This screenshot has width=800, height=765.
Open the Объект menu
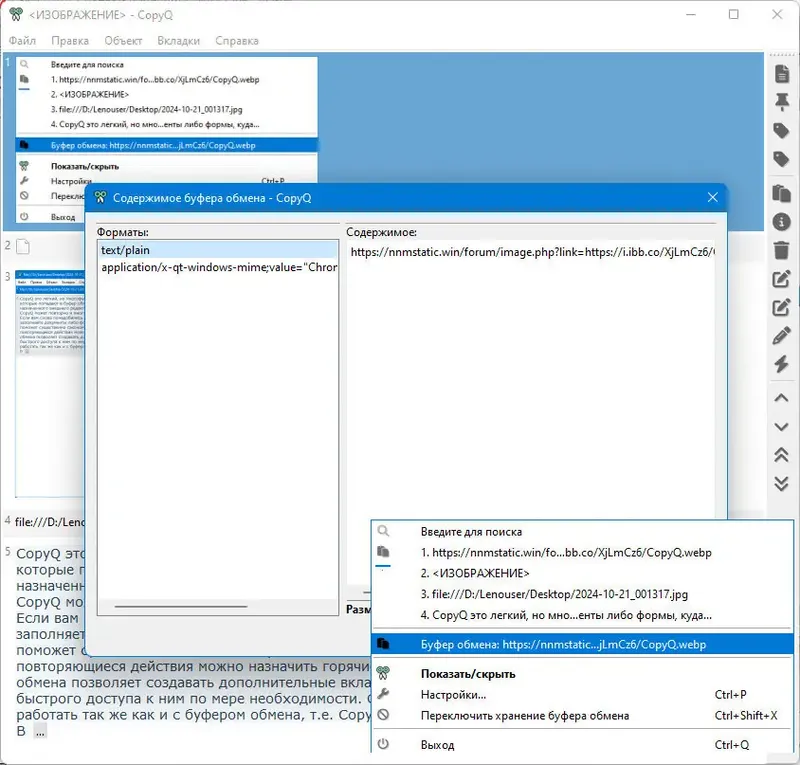(123, 41)
